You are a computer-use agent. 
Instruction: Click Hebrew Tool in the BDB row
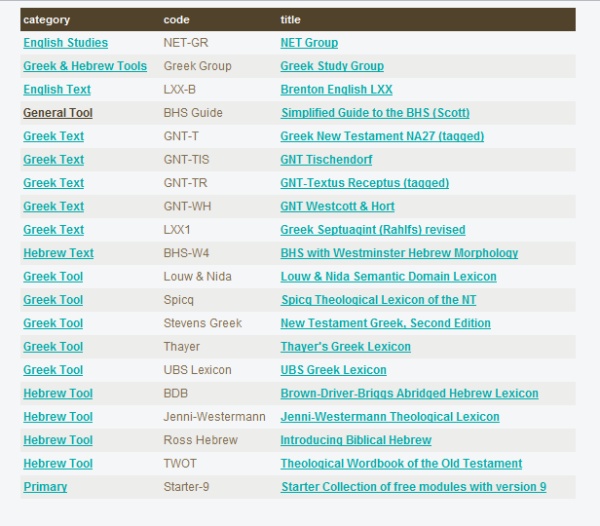click(x=58, y=393)
